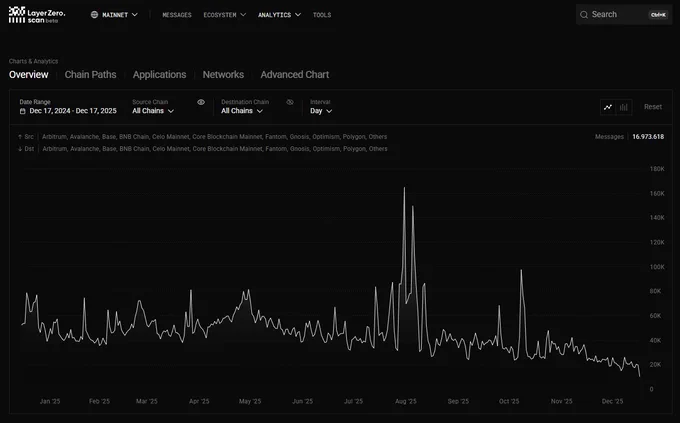
Task: Click the down-arrow Dst legend icon
Action: click(20, 149)
